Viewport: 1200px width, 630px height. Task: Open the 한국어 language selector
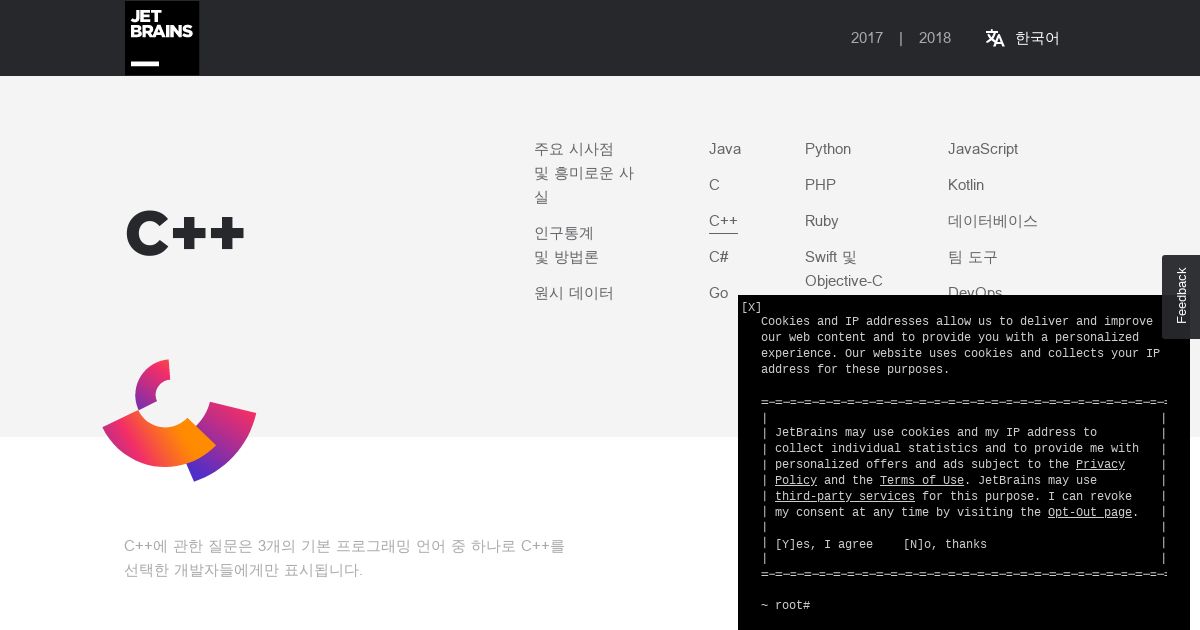pyautogui.click(x=1037, y=38)
